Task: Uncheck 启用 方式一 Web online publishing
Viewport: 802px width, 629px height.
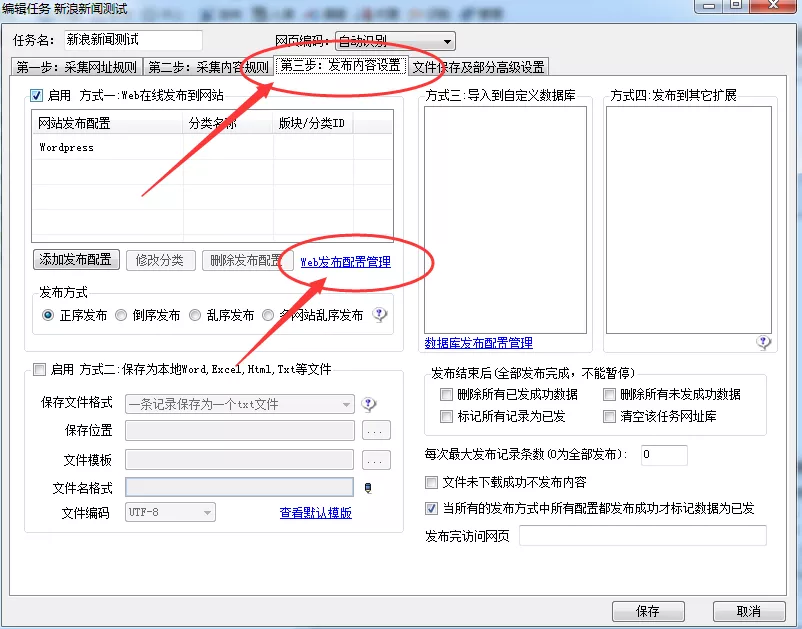Action: (37, 95)
